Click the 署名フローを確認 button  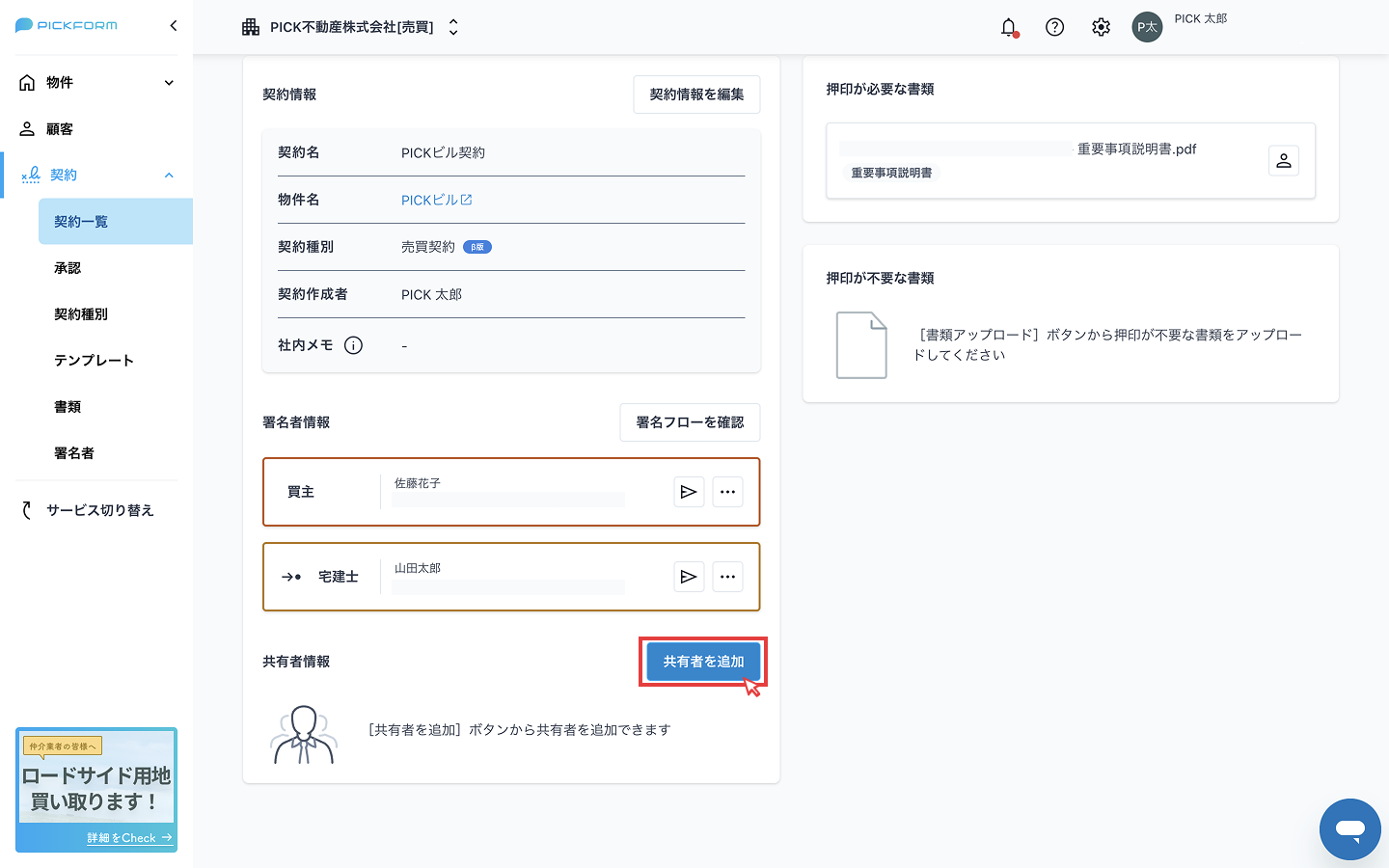690,422
